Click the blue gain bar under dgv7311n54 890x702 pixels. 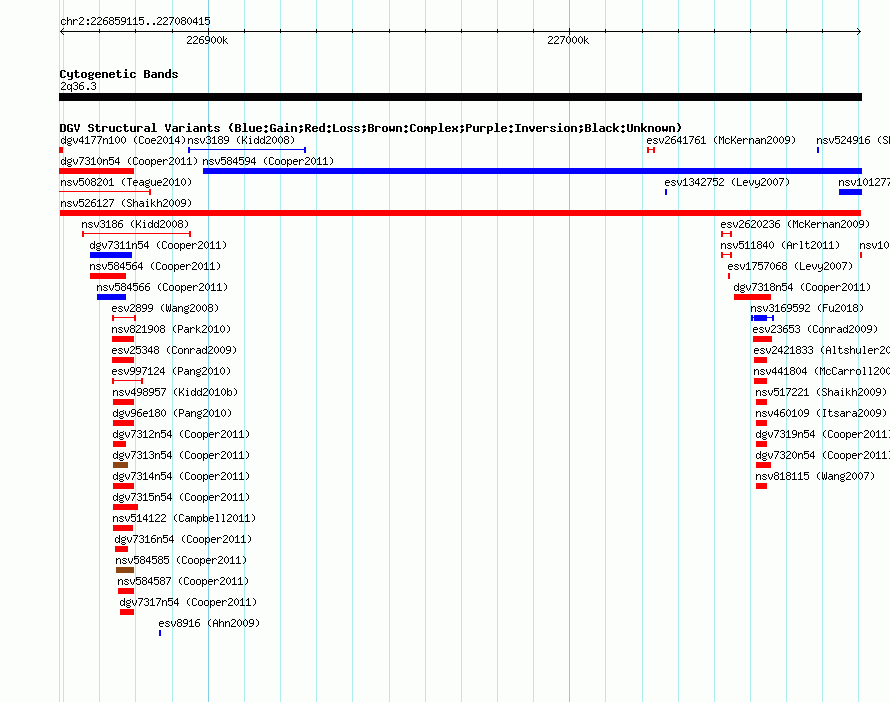pyautogui.click(x=111, y=255)
